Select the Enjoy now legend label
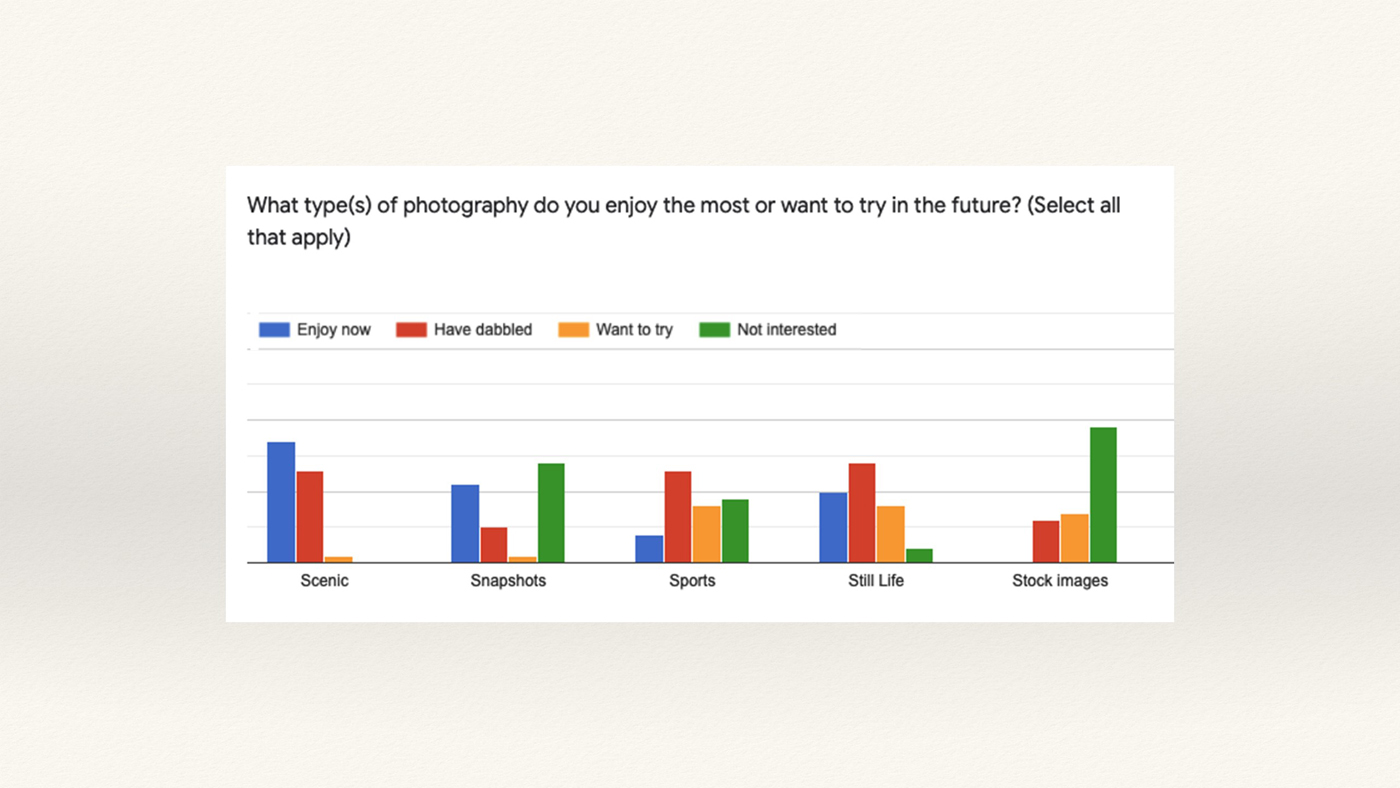This screenshot has width=1400, height=788. click(333, 330)
